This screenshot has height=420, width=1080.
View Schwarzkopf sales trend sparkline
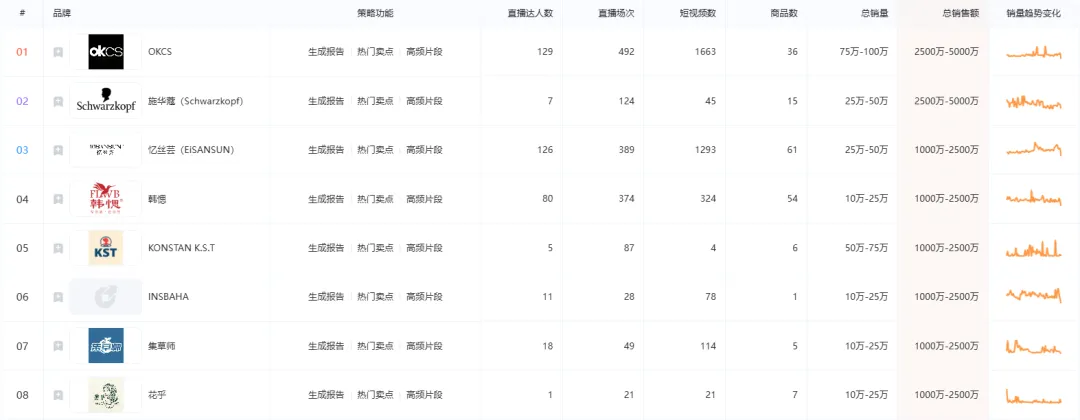pos(1034,103)
